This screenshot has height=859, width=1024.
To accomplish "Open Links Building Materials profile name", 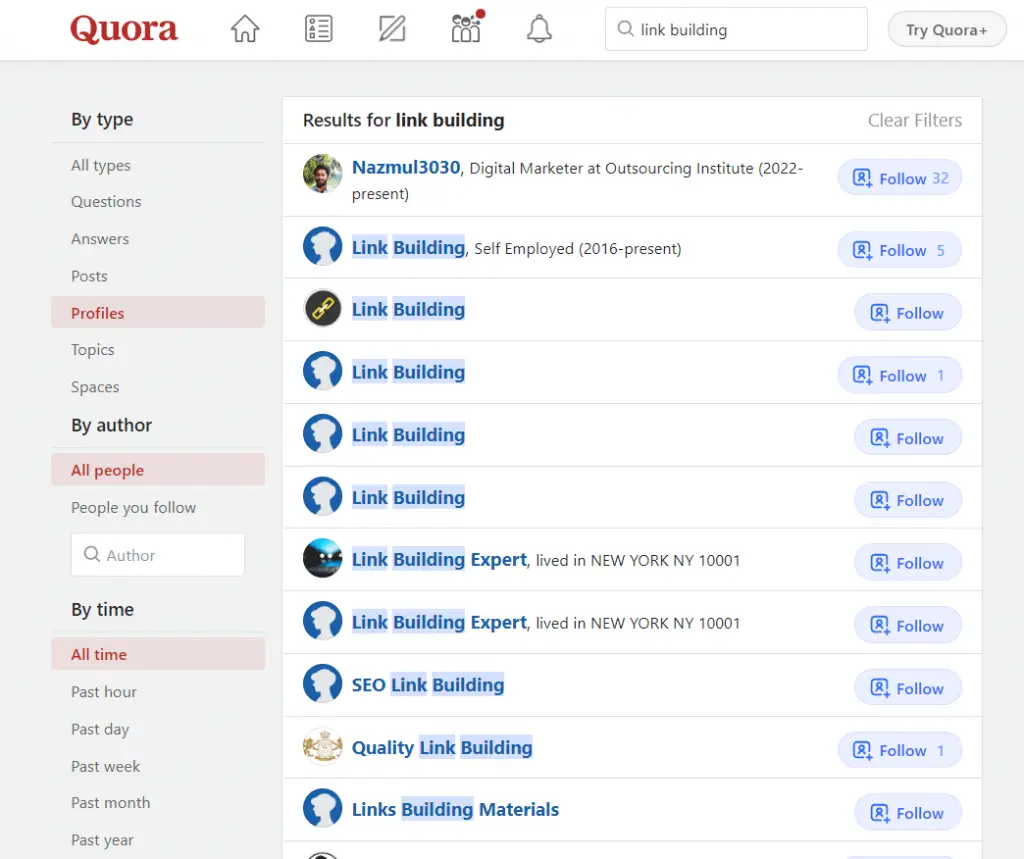I will pos(455,809).
